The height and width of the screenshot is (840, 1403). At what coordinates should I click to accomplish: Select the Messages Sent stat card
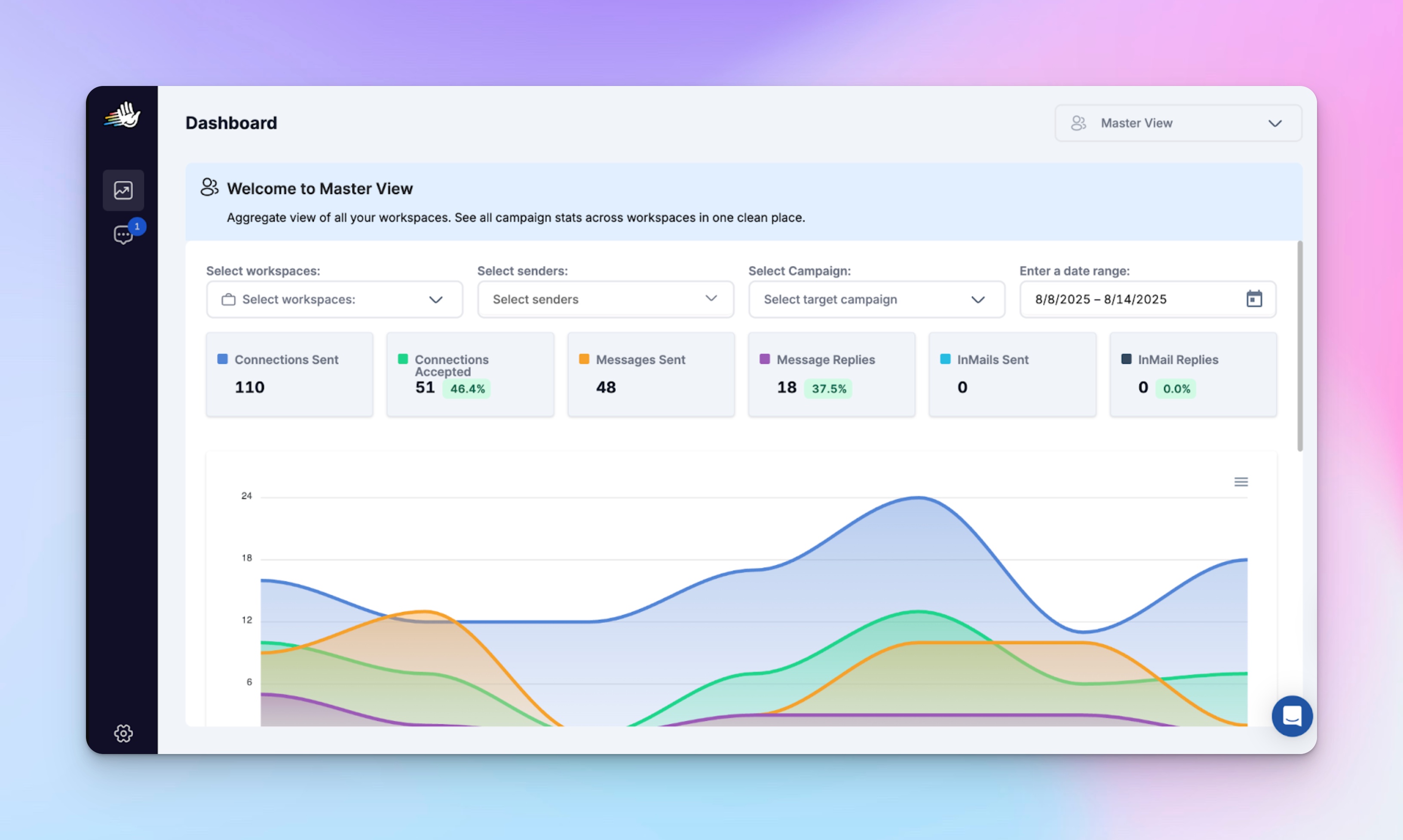[651, 375]
